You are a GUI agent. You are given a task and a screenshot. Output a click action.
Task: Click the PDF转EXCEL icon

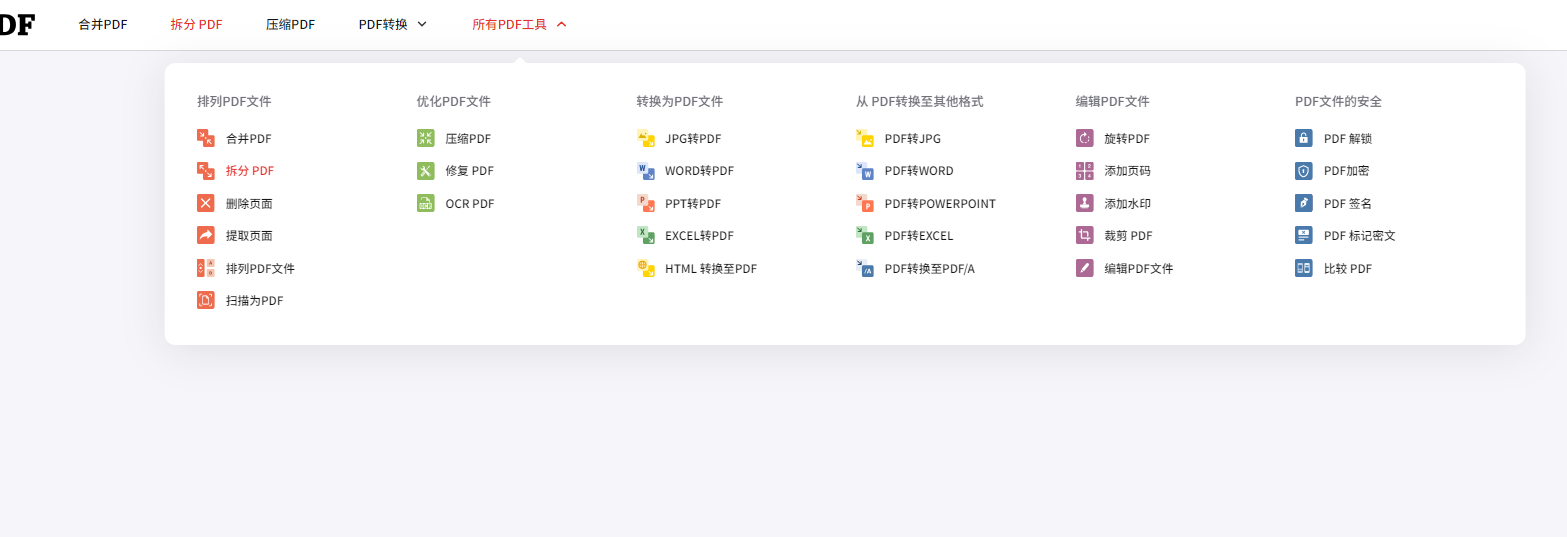click(865, 236)
